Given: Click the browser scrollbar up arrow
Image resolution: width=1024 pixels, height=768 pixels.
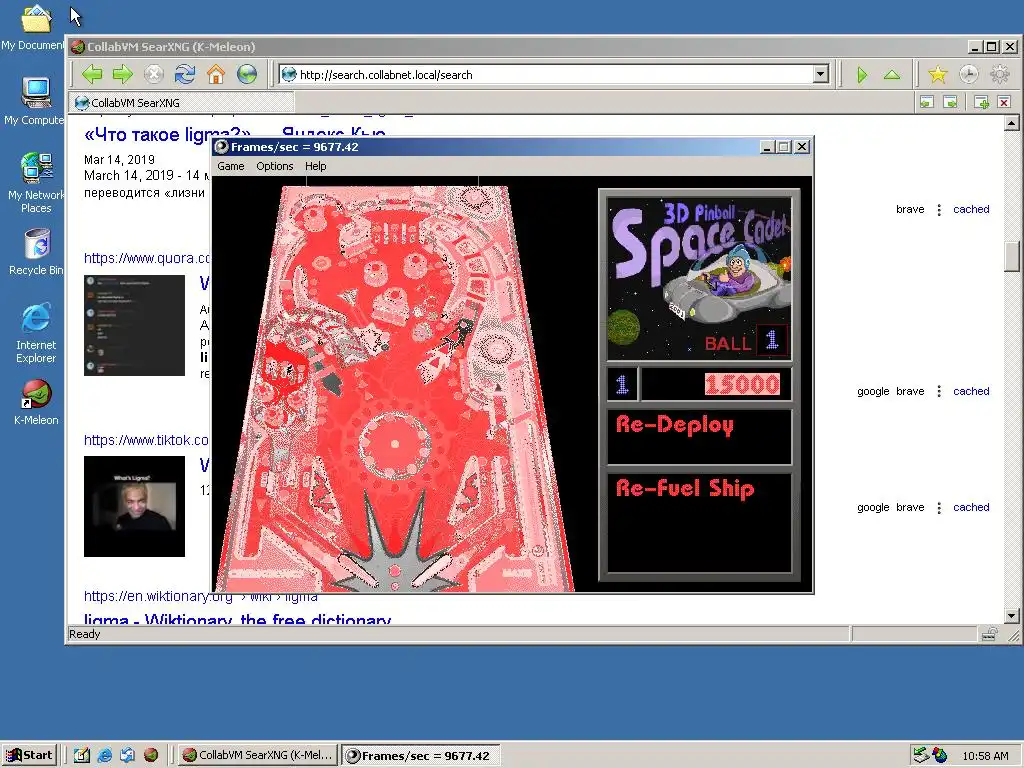Looking at the screenshot, I should point(1012,123).
